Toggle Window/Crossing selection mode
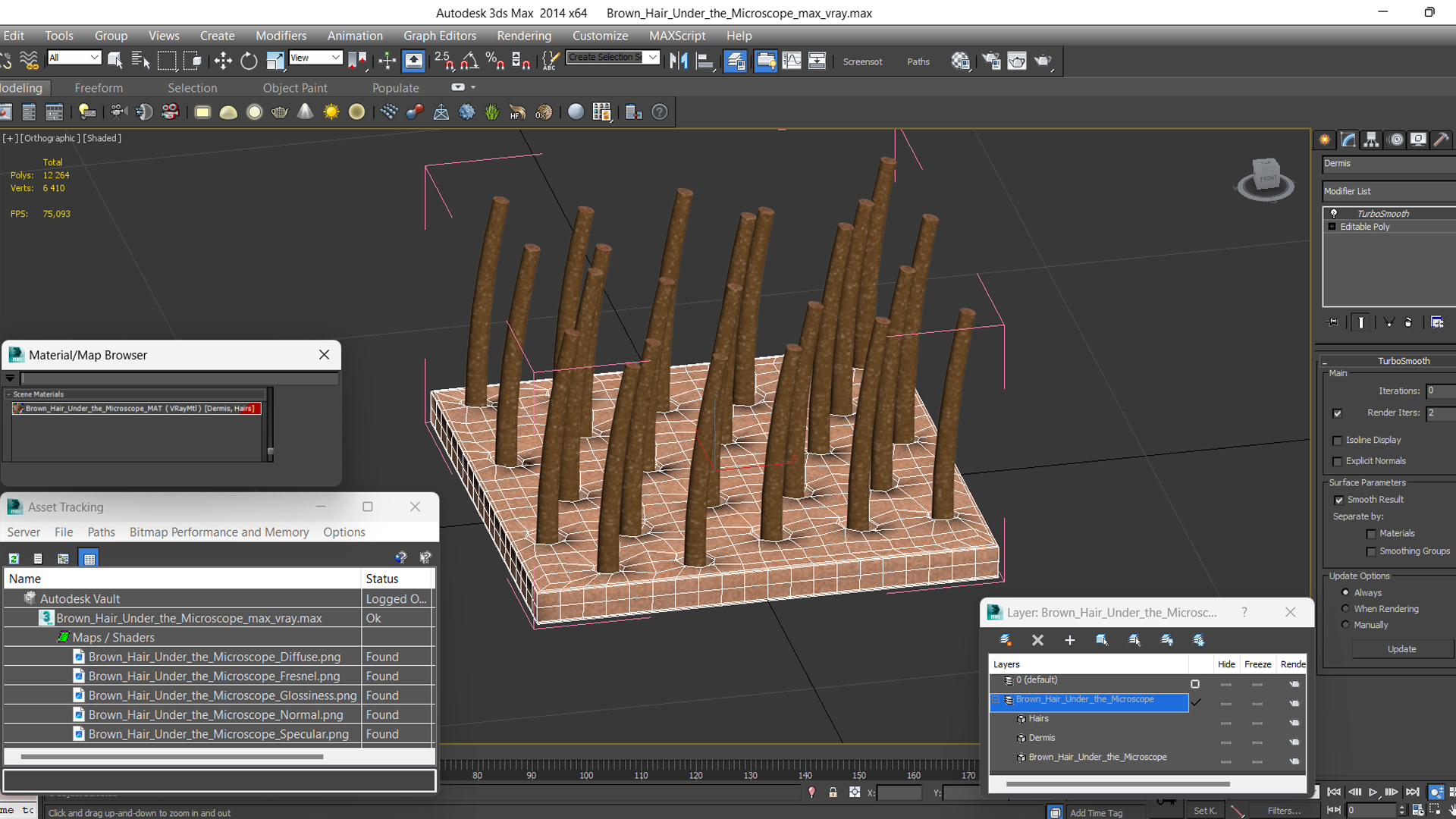1456x819 pixels. tap(193, 61)
